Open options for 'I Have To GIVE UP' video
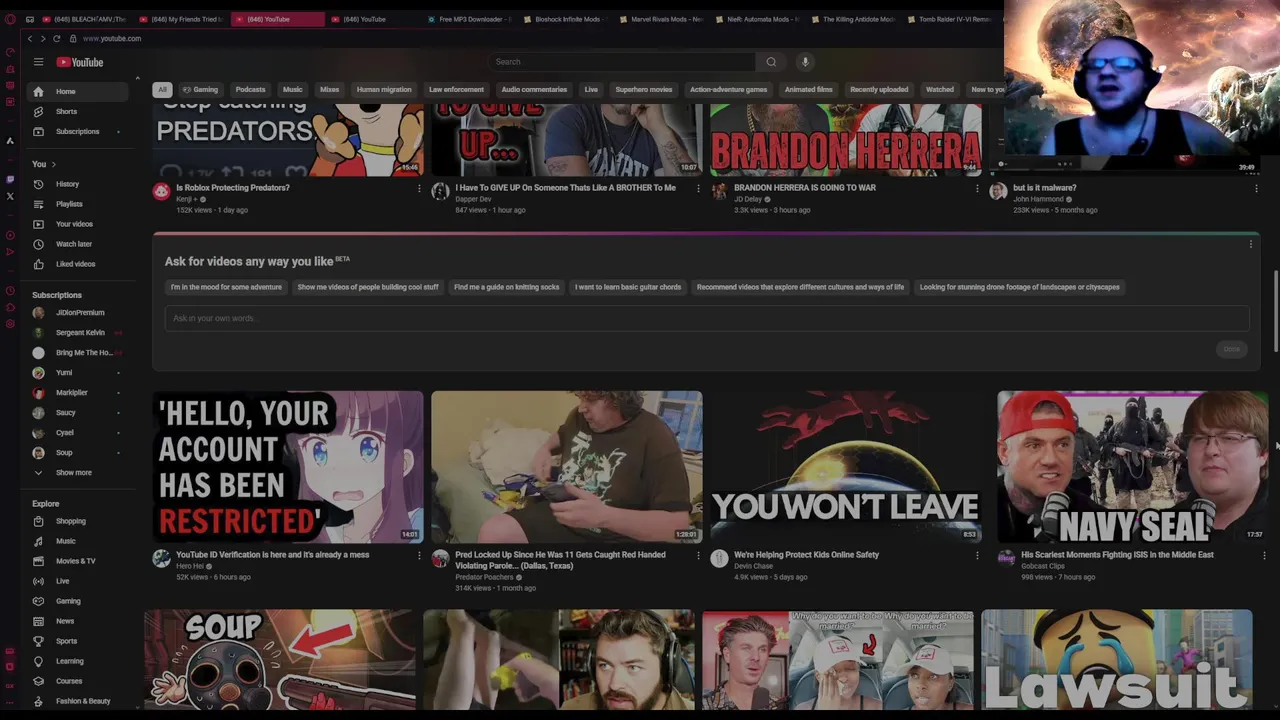This screenshot has height=720, width=1280. point(698,188)
